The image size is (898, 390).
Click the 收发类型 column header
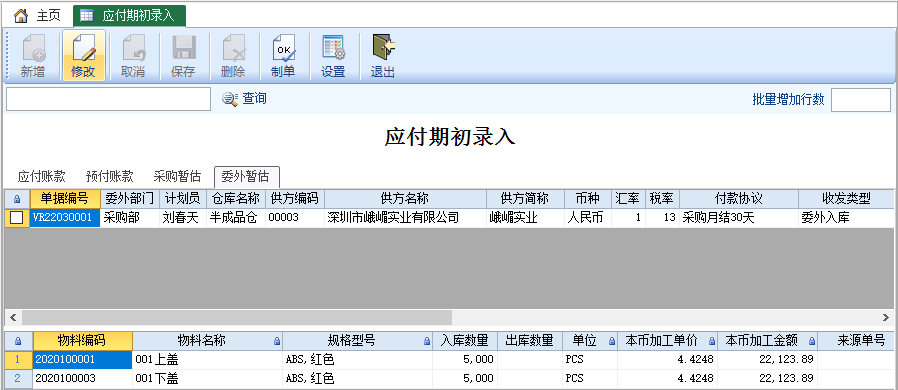coord(845,199)
